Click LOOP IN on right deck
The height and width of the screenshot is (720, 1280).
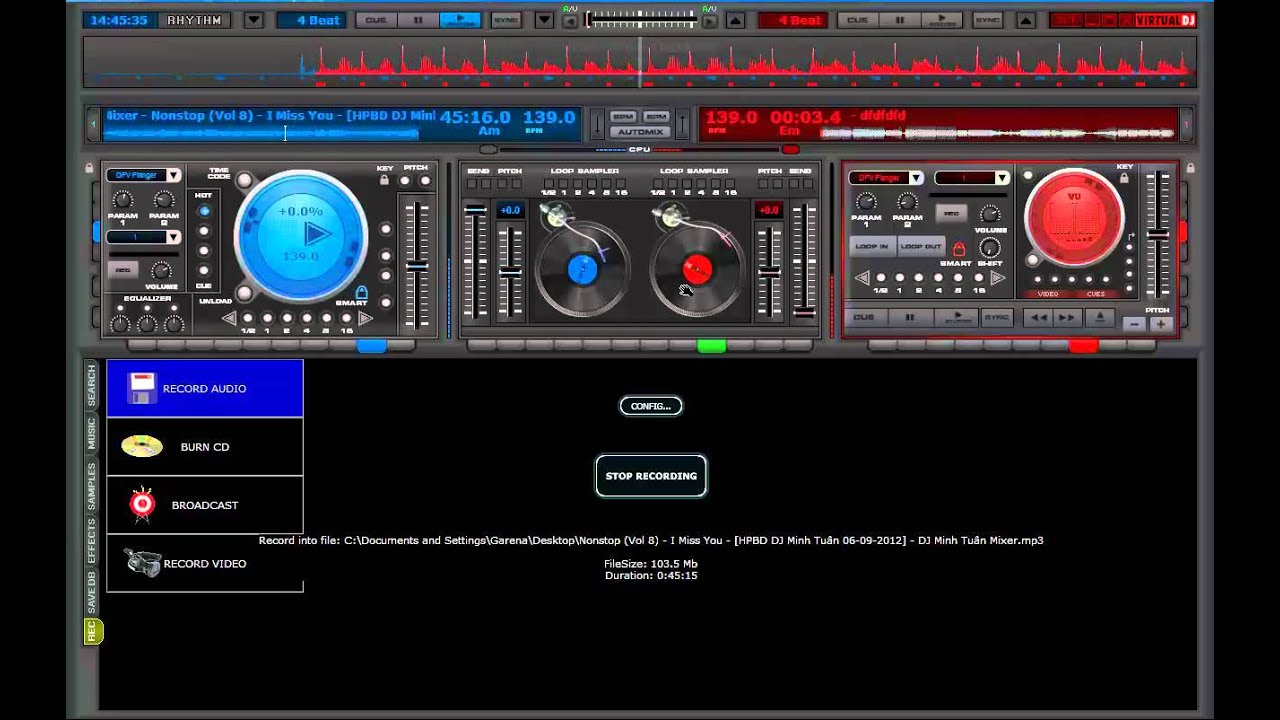[x=871, y=246]
